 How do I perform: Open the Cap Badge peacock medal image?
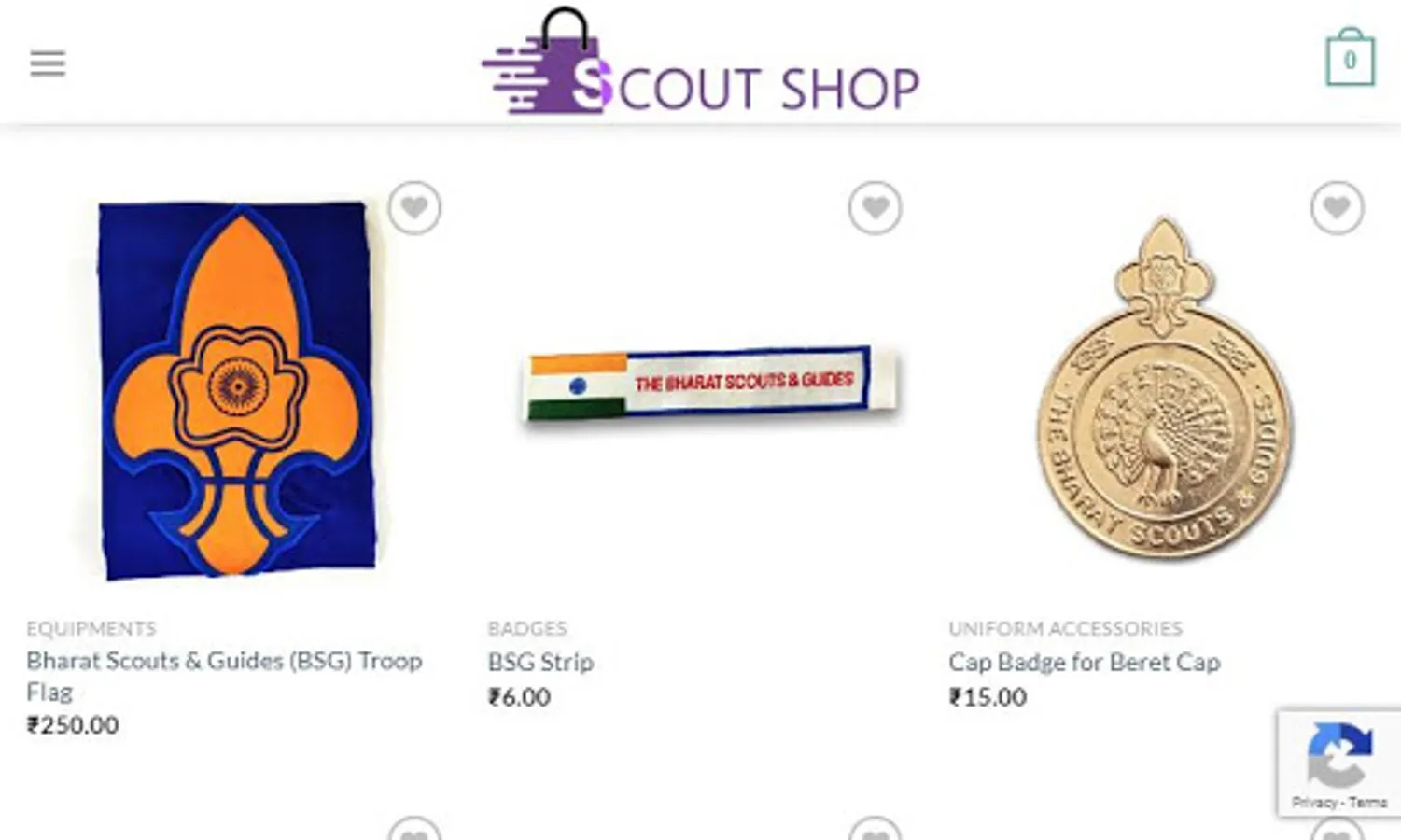(x=1164, y=387)
